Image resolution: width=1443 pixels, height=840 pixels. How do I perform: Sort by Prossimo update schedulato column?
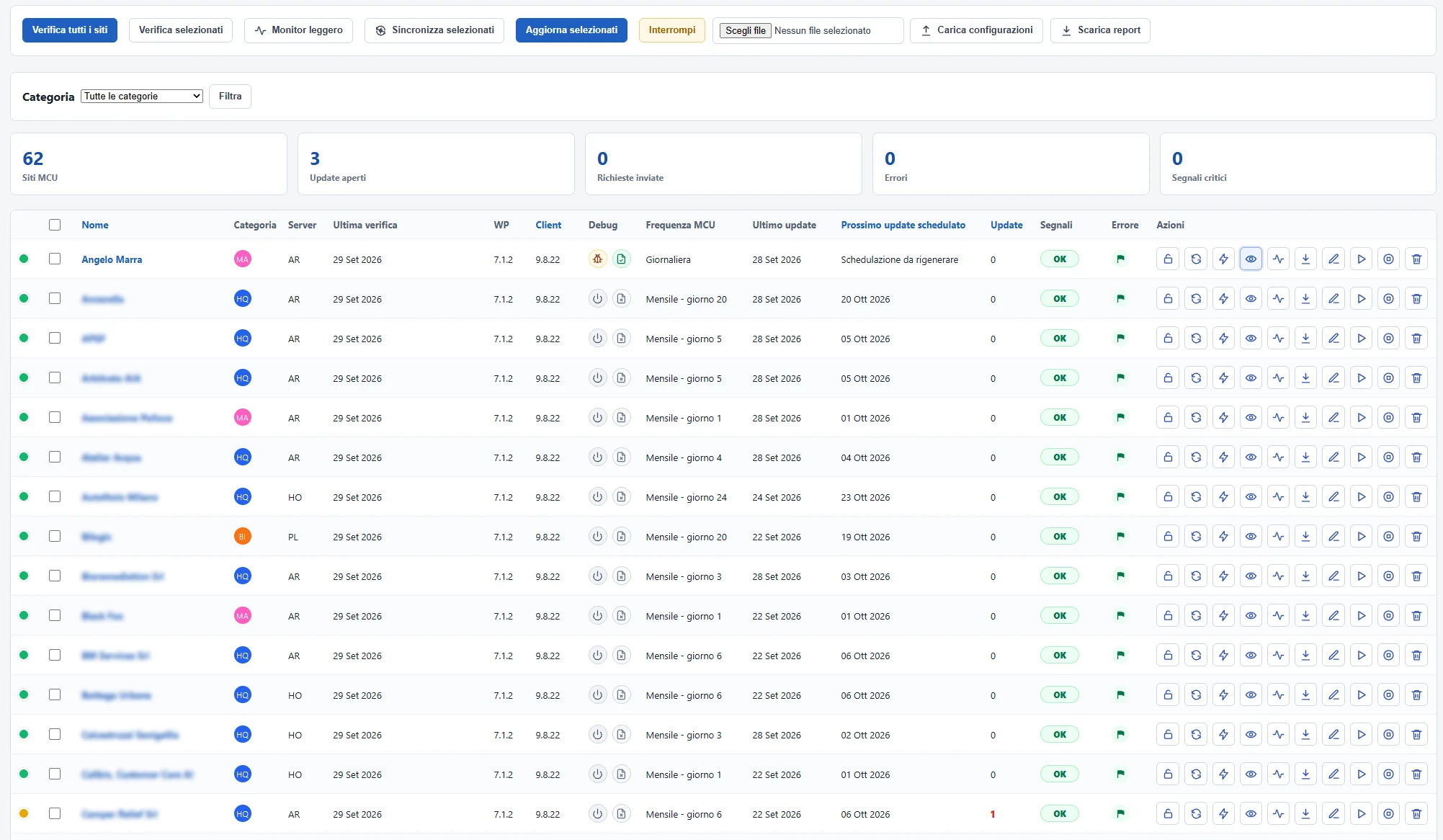pos(903,225)
